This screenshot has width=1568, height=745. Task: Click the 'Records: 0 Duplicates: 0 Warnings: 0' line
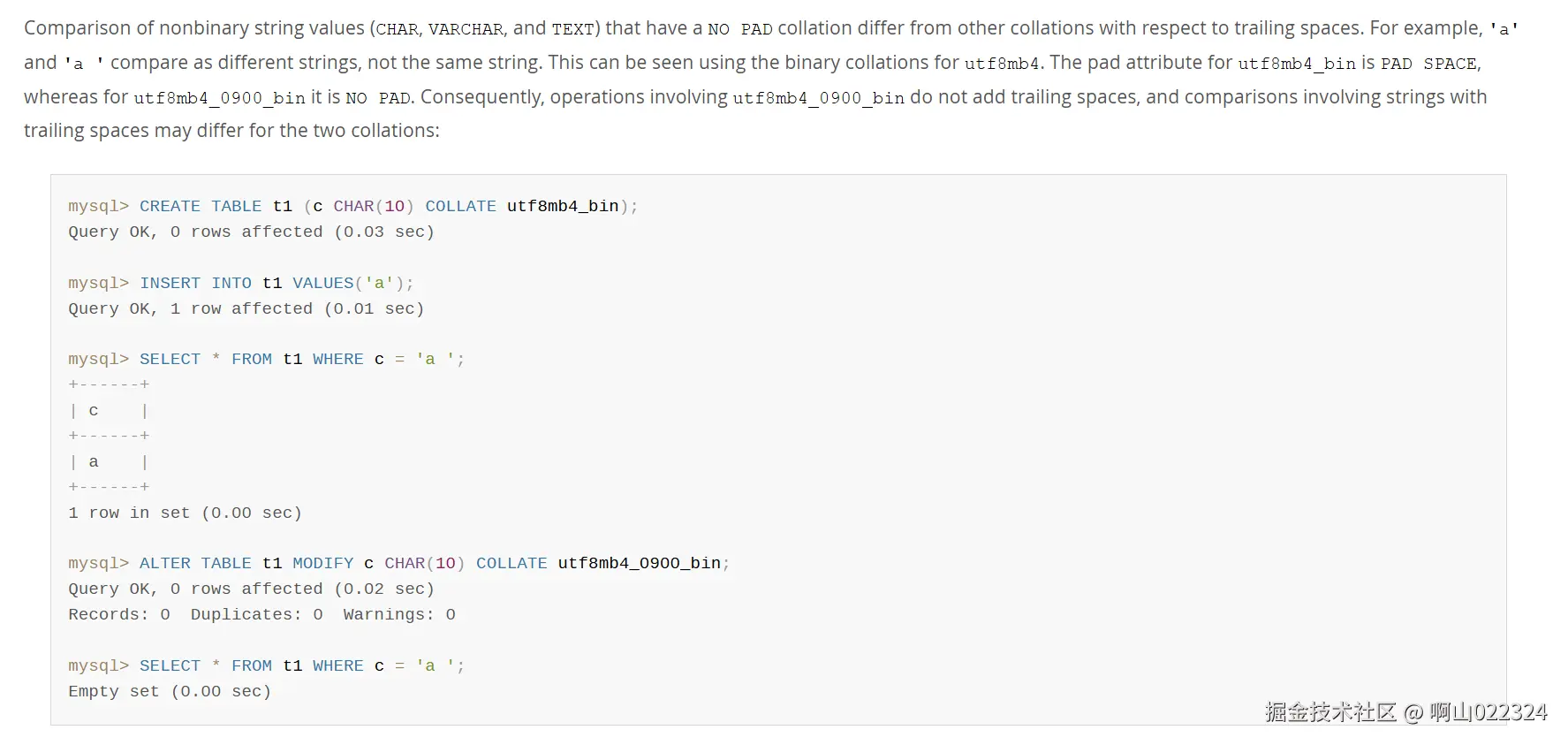pos(261,614)
